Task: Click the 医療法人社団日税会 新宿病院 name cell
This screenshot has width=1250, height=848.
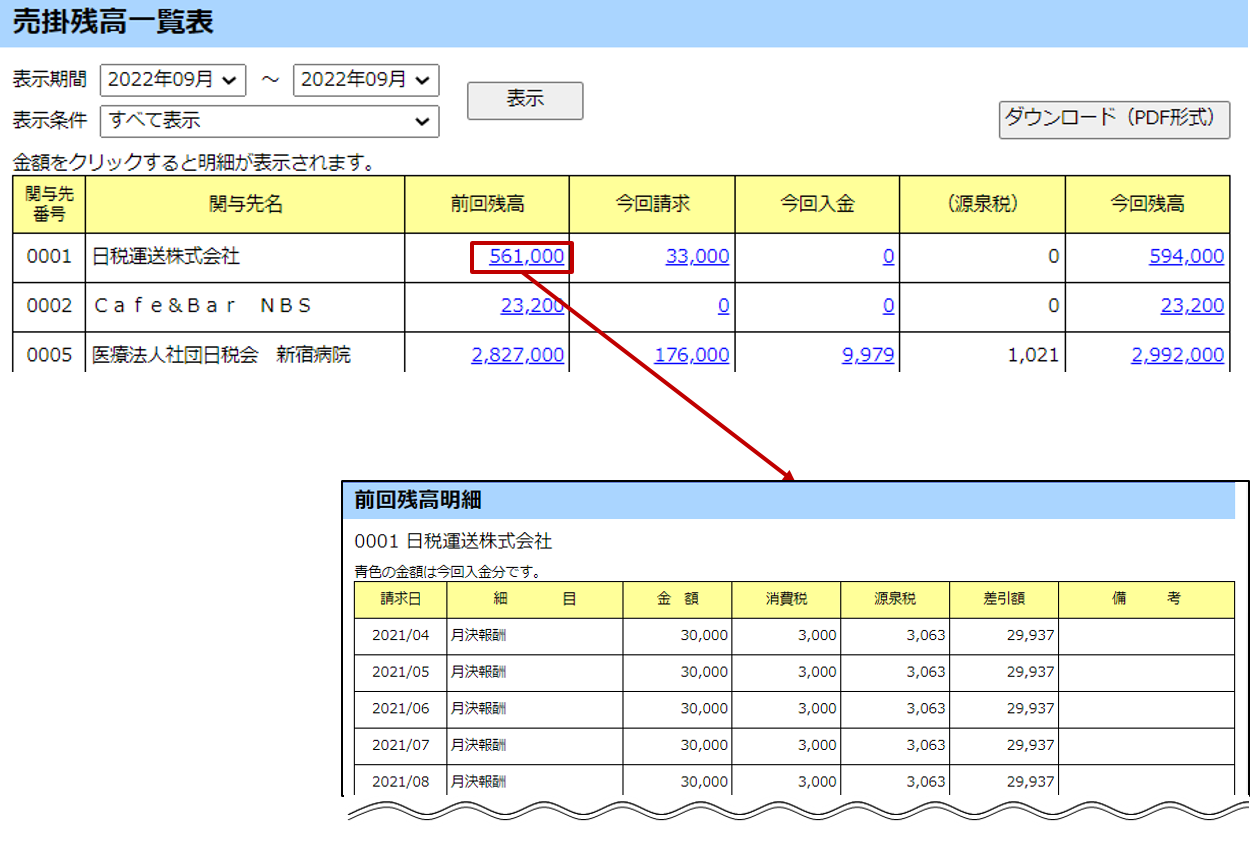Action: pos(221,355)
